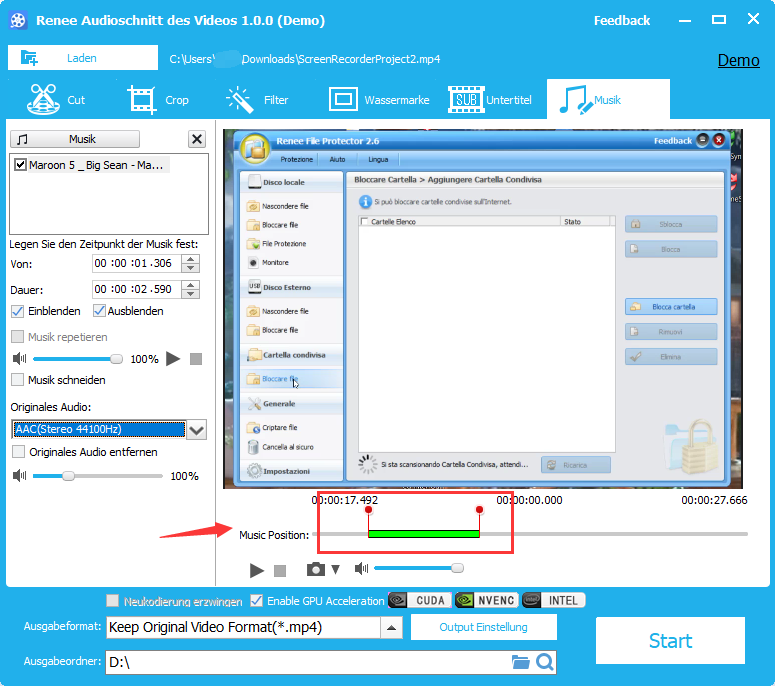Click original audio speaker icon
The width and height of the screenshot is (775, 686).
pos(19,475)
